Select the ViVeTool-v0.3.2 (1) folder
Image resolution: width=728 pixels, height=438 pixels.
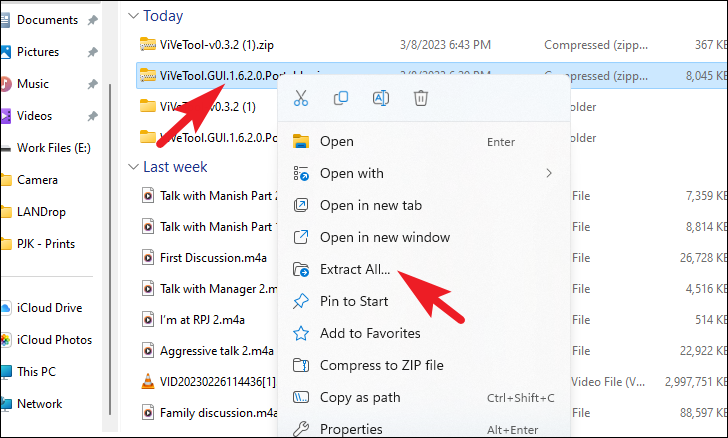point(208,107)
